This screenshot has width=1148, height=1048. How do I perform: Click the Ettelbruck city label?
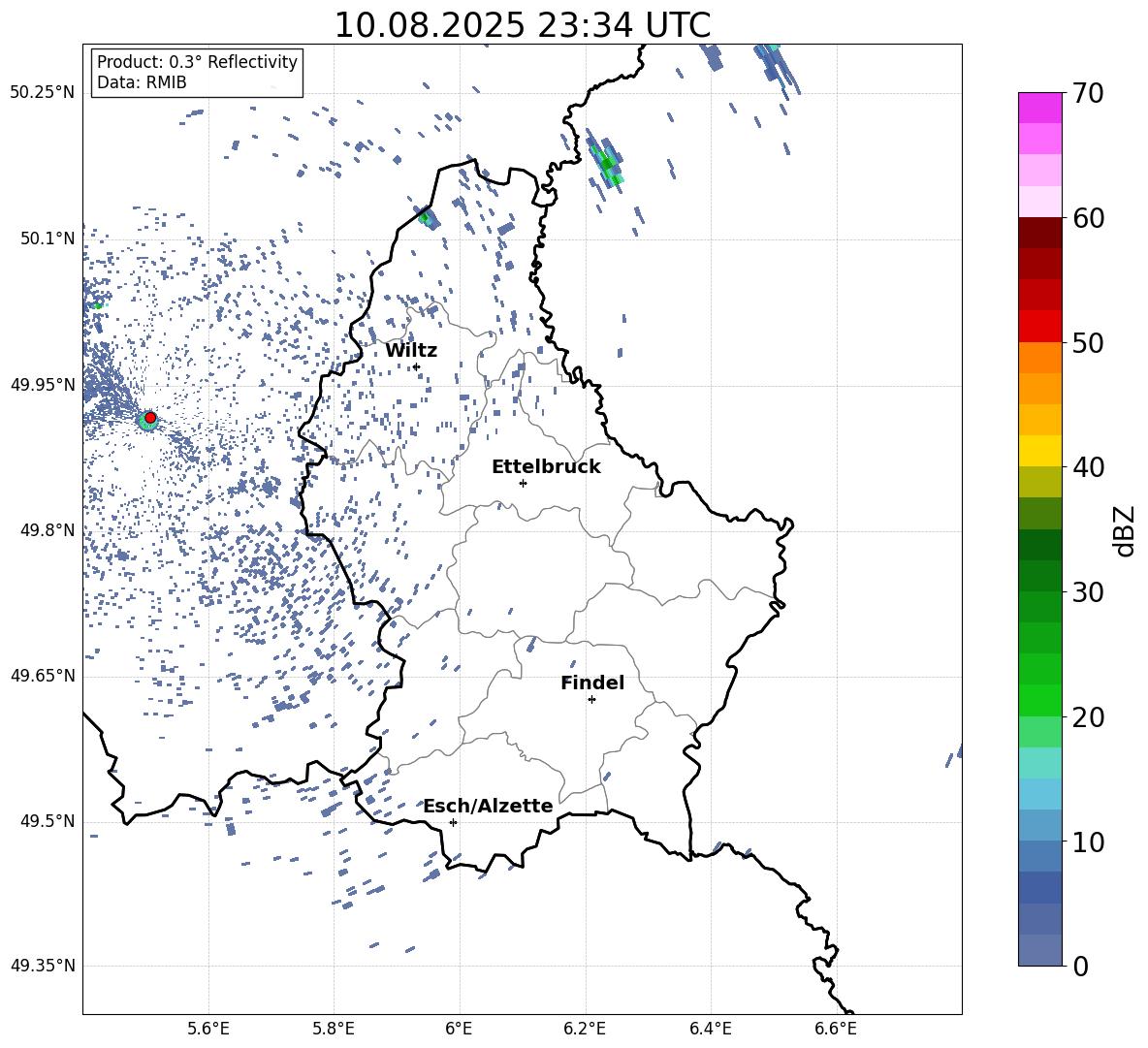(546, 467)
